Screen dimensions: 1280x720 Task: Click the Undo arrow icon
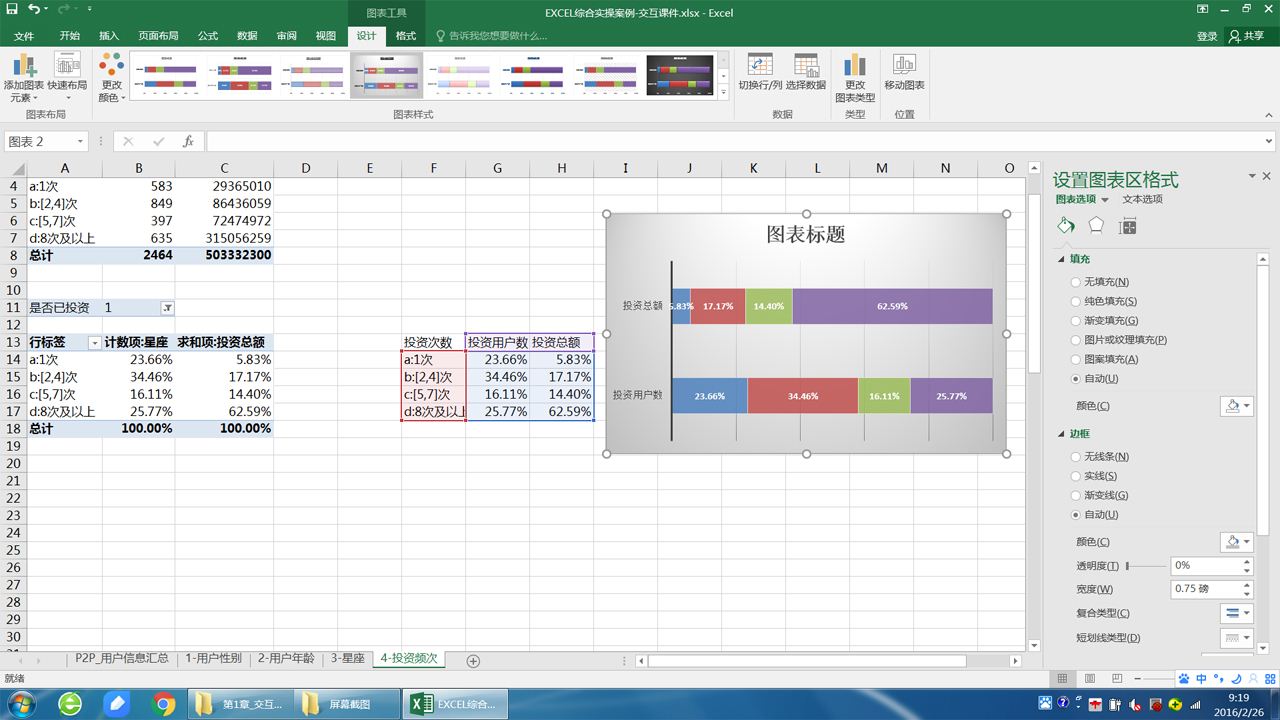point(34,9)
